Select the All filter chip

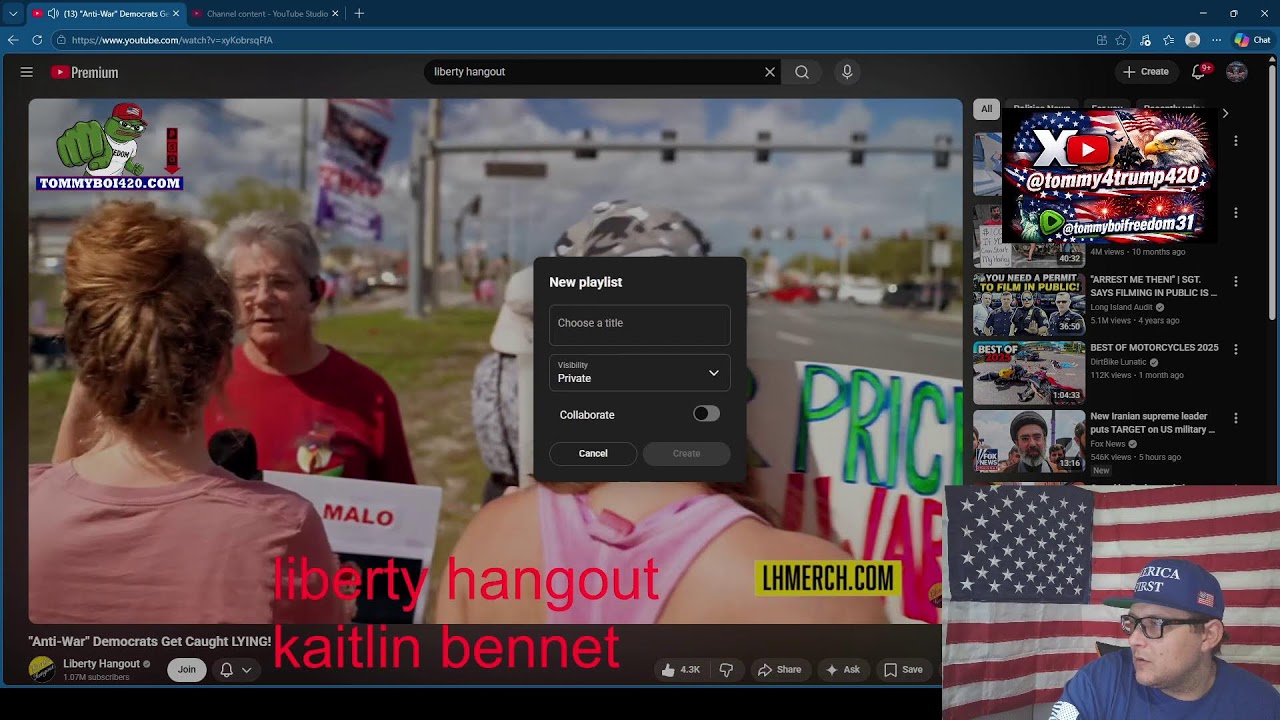[x=986, y=109]
